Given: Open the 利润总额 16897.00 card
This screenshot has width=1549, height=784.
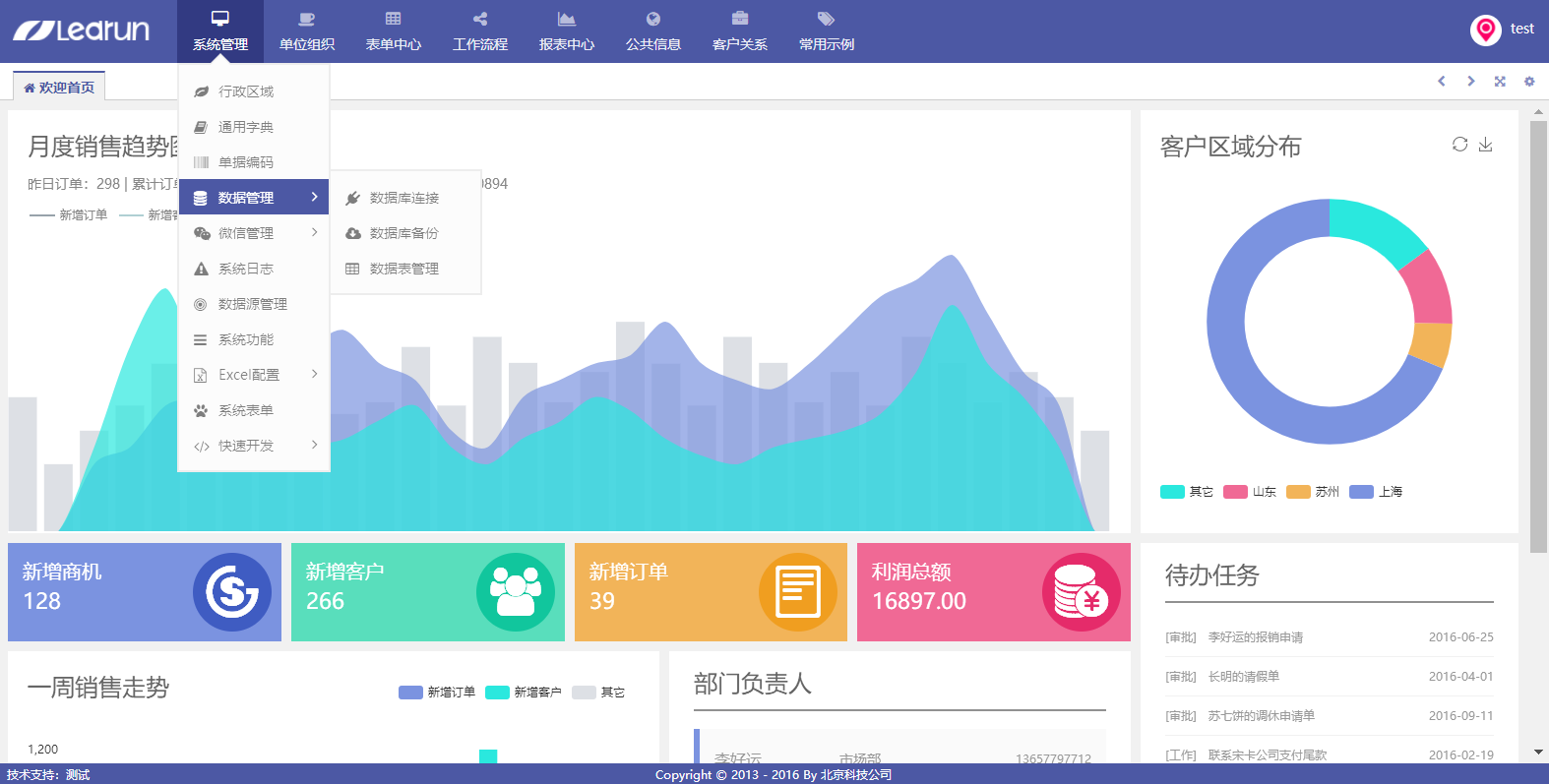Looking at the screenshot, I should click(x=994, y=592).
